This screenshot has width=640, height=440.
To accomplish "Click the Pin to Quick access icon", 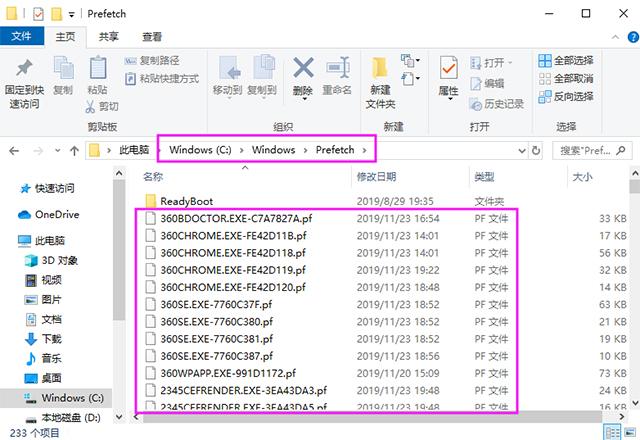I will coord(24,68).
